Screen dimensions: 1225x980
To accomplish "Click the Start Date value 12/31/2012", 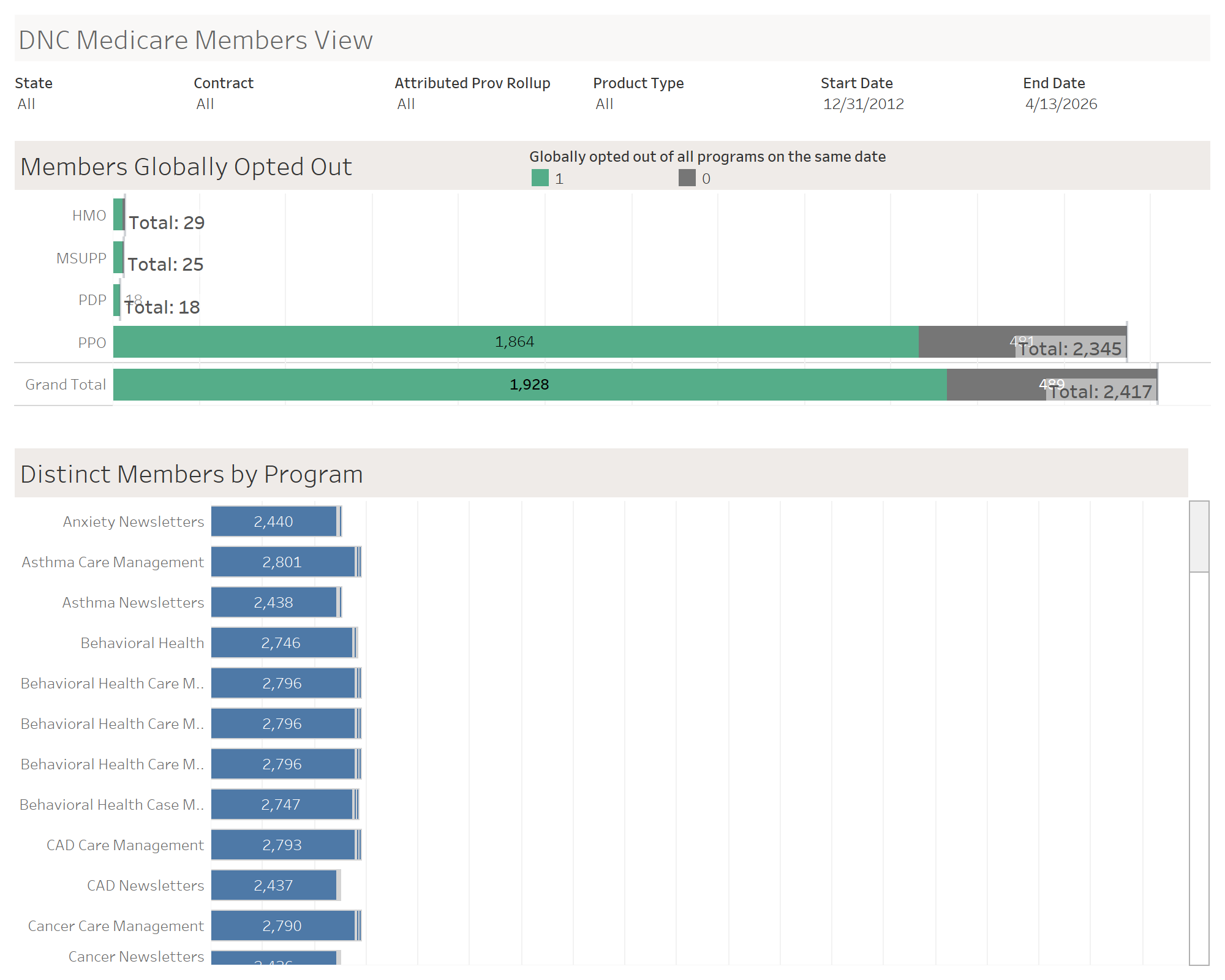I will coord(864,104).
